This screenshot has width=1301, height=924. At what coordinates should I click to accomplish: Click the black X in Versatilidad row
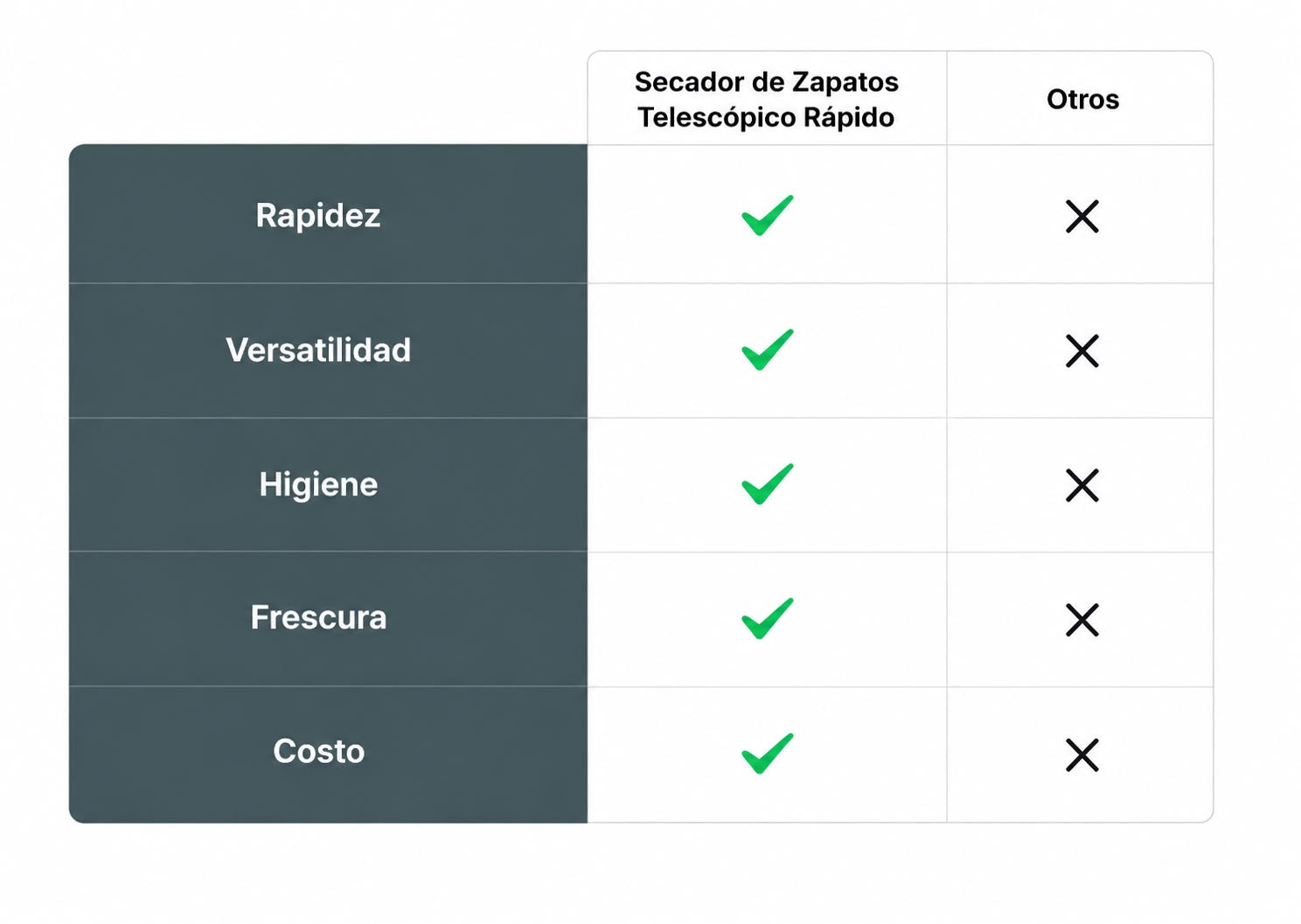click(1082, 351)
